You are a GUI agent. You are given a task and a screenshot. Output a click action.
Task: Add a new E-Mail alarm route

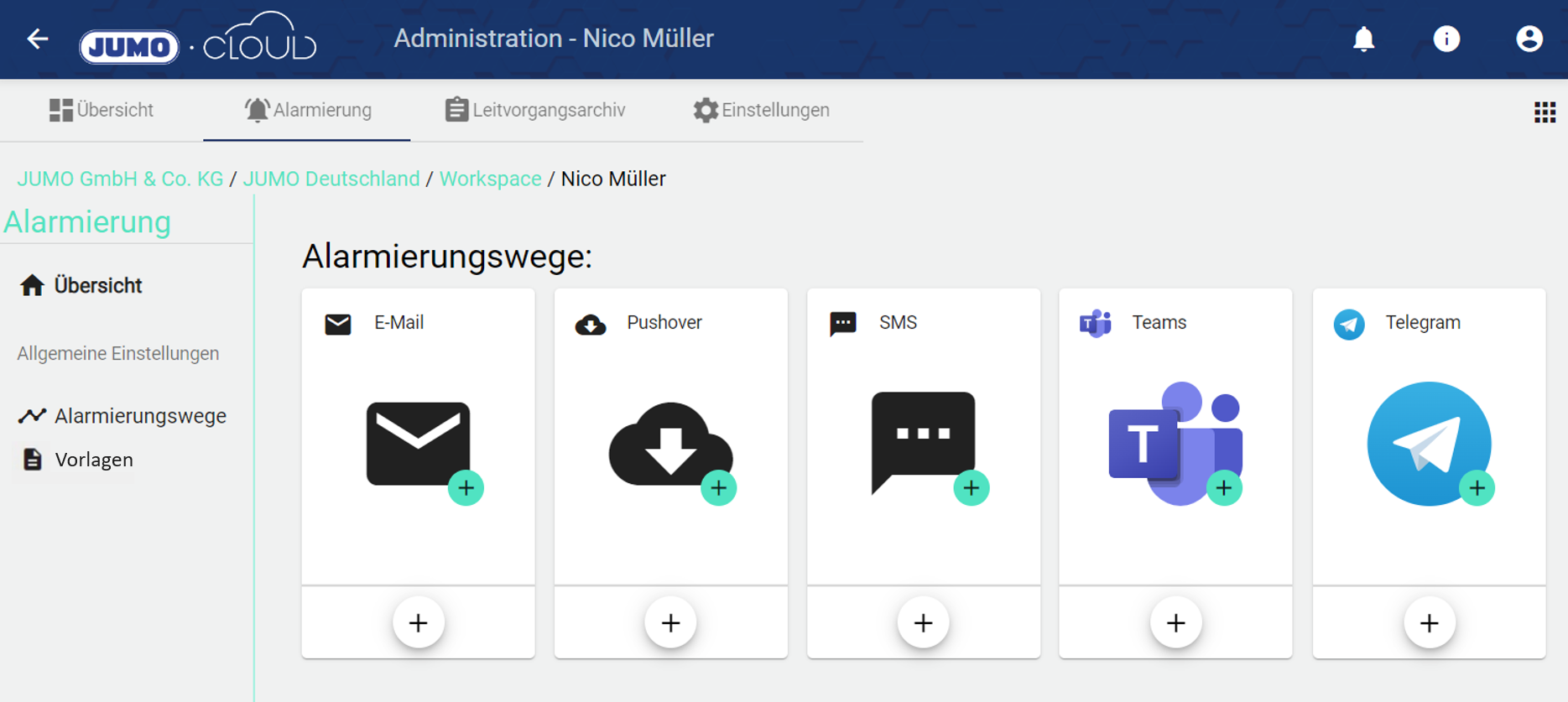coord(418,622)
